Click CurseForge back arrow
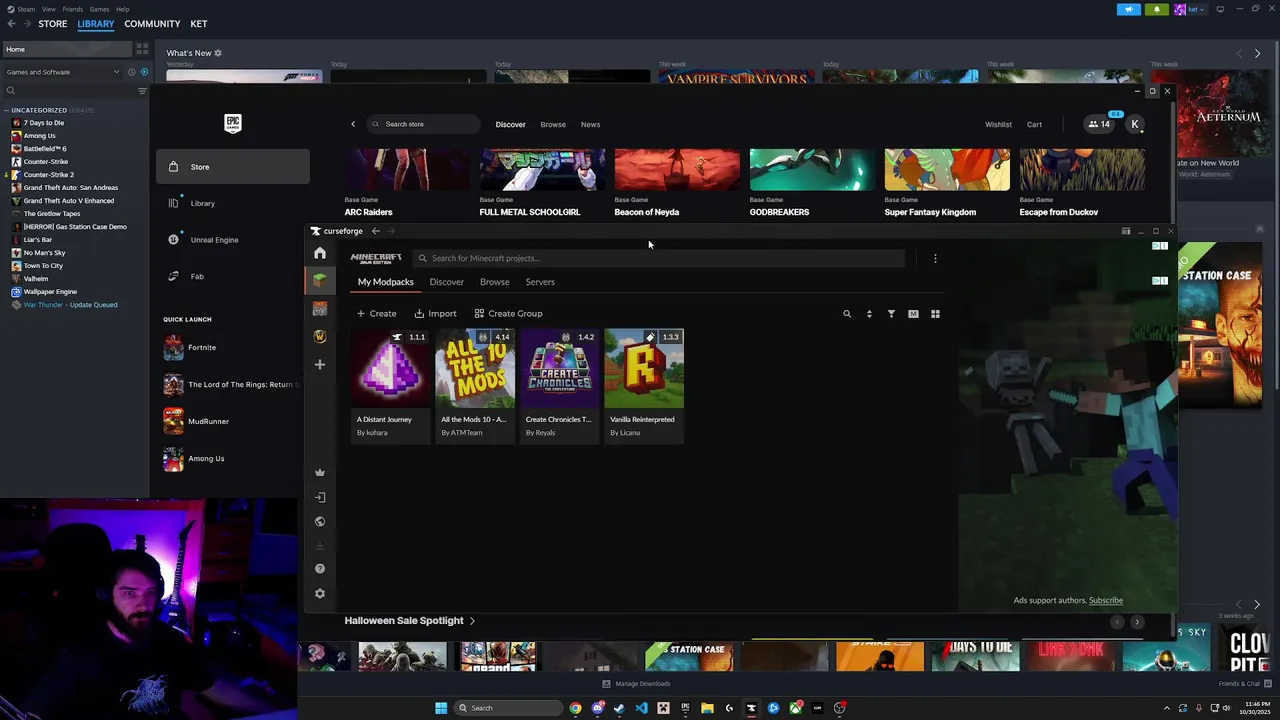 (x=376, y=231)
